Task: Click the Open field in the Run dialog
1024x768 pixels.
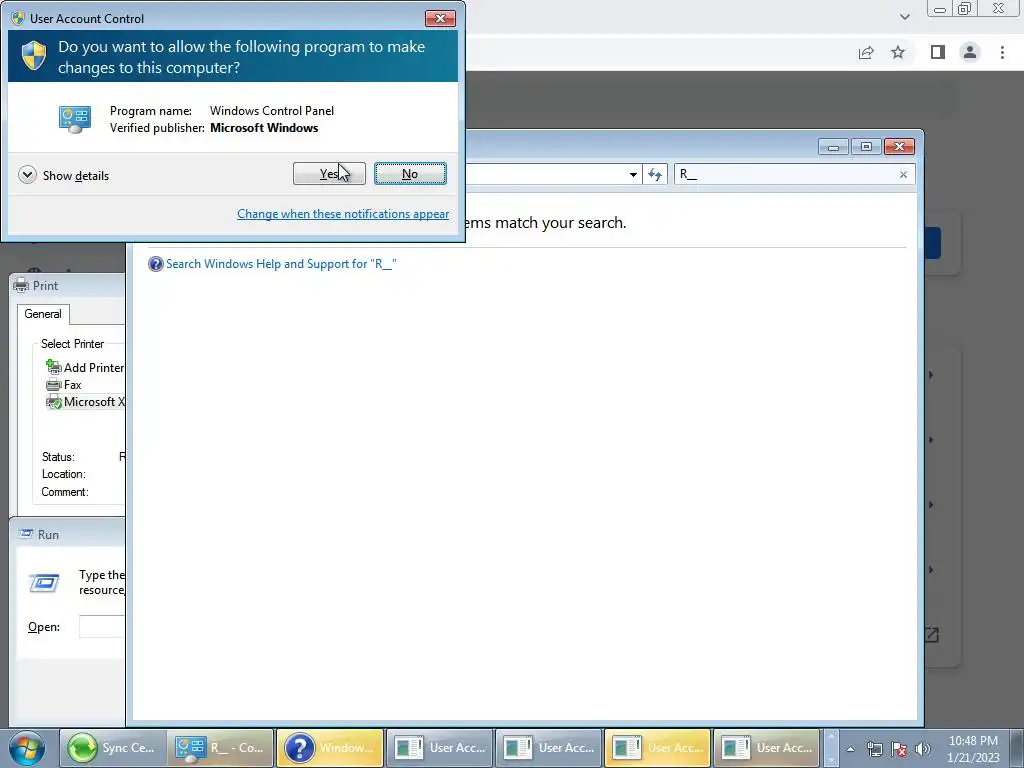Action: coord(102,627)
